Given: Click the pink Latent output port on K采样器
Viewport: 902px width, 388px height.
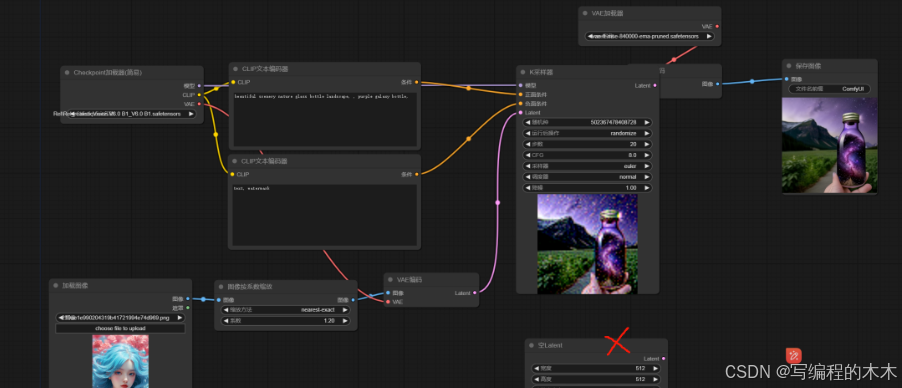Looking at the screenshot, I should click(x=655, y=85).
